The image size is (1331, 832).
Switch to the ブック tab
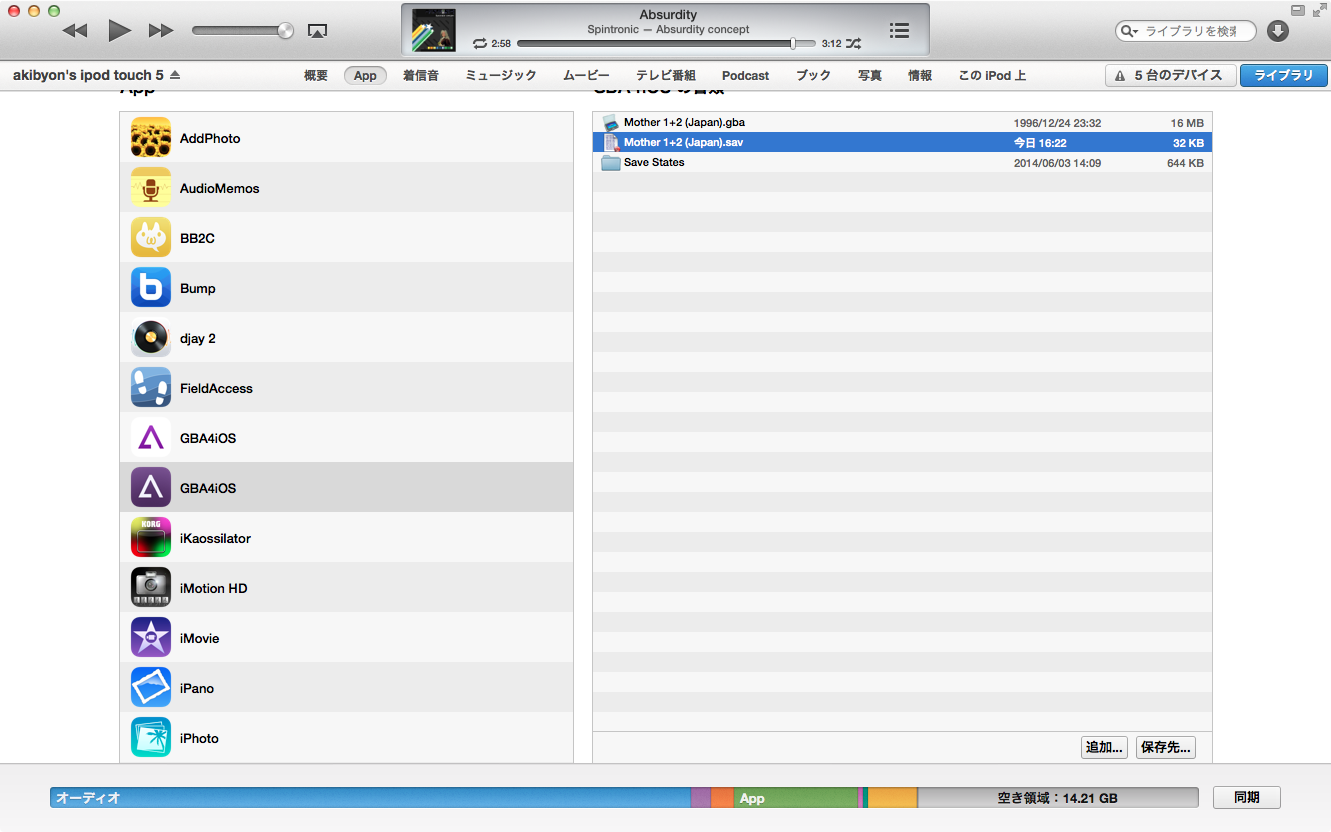(x=813, y=75)
